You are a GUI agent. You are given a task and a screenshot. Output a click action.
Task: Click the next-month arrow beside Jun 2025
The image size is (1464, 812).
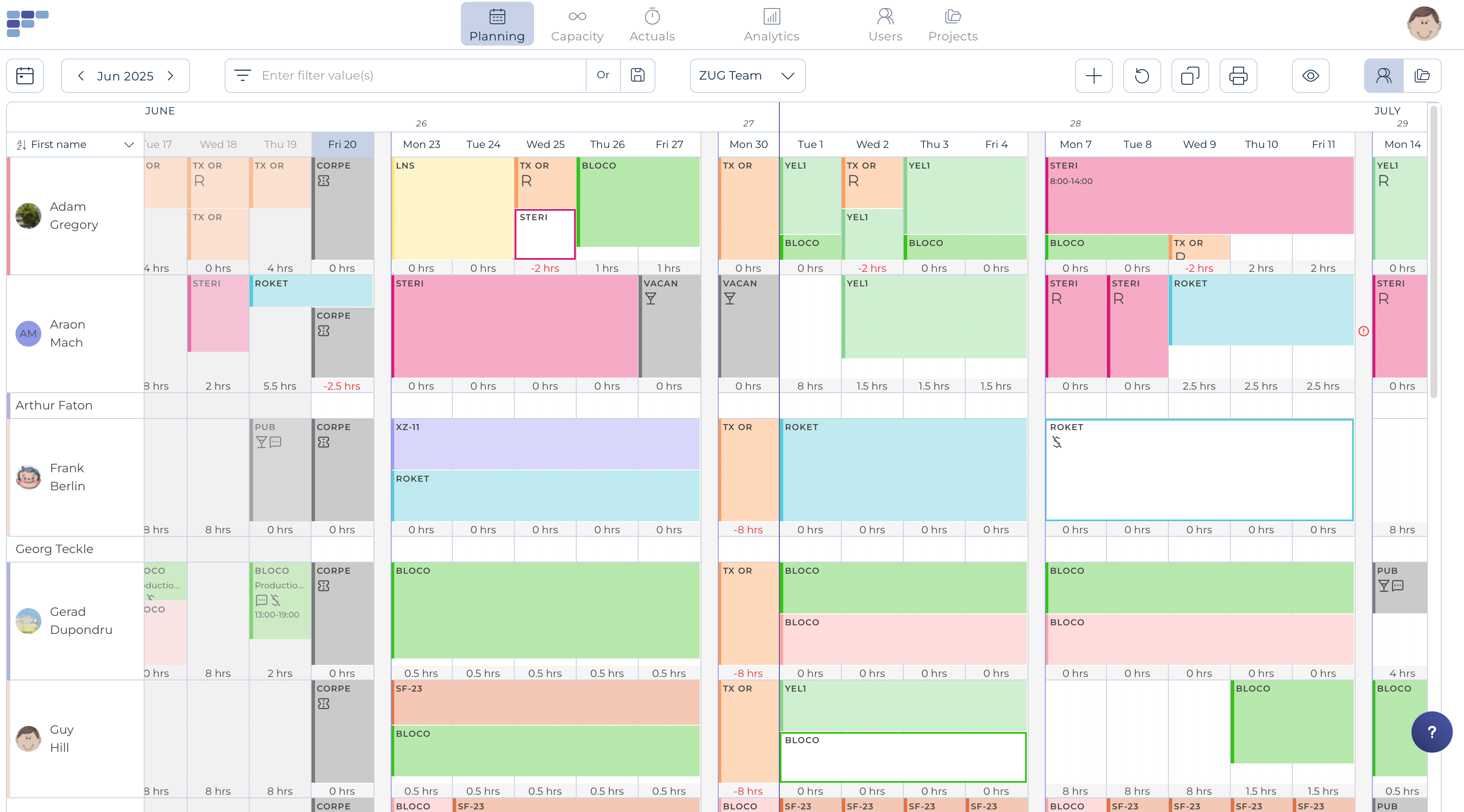[x=170, y=76]
